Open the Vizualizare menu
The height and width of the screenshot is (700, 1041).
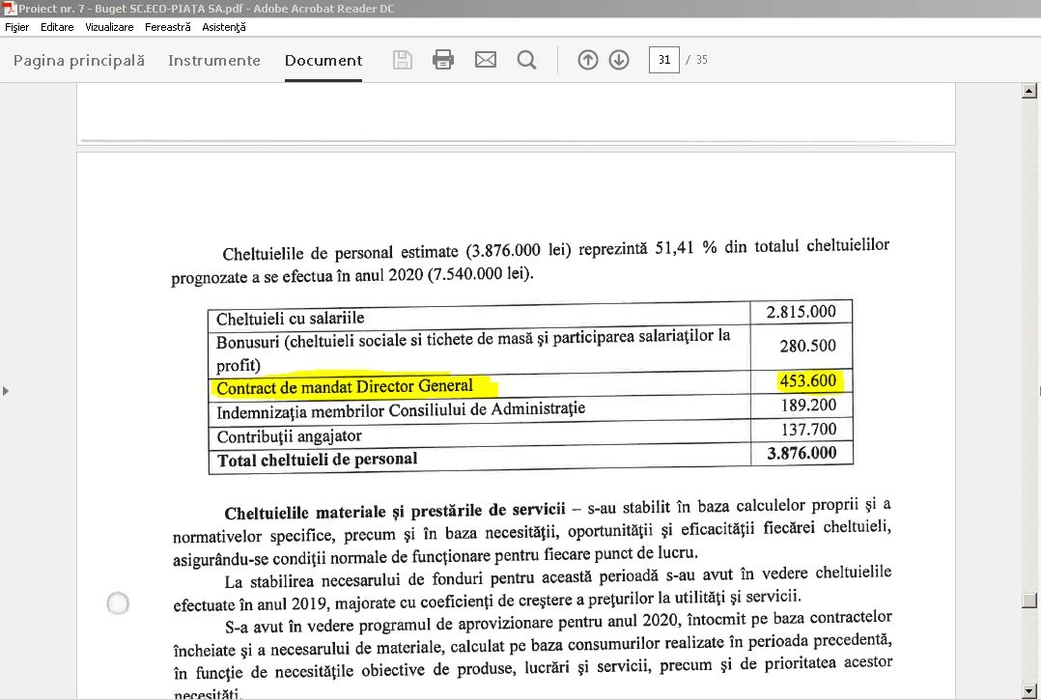(x=109, y=27)
